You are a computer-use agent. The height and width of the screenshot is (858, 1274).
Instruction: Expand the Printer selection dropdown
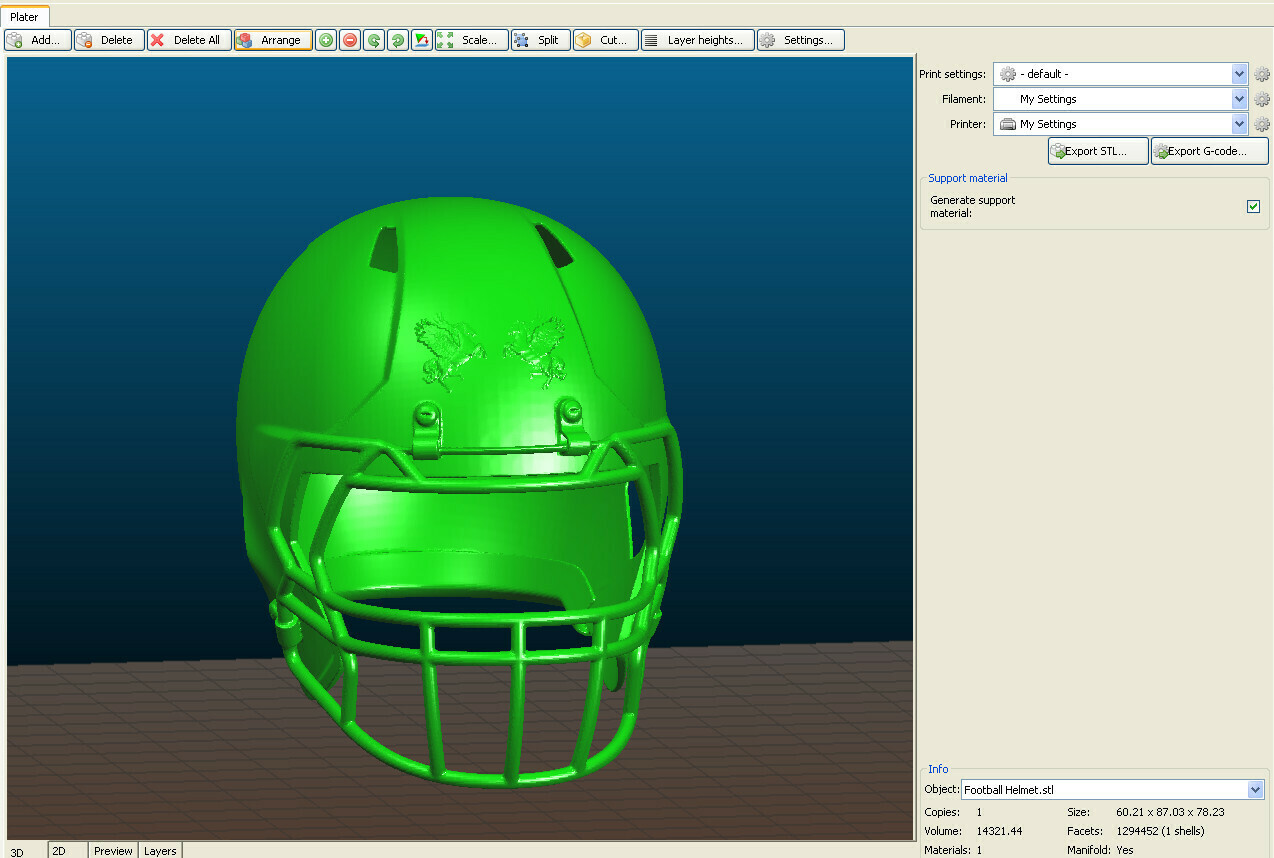(1238, 123)
